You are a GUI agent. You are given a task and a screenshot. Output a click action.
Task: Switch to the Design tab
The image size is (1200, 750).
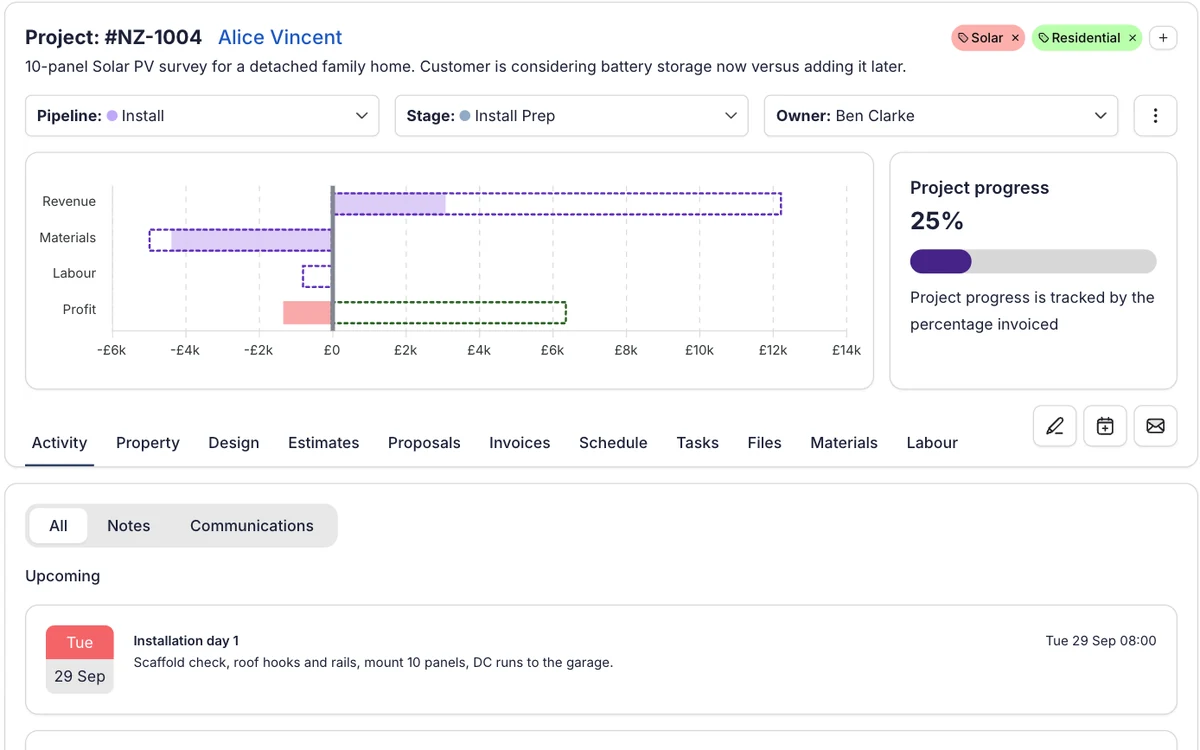(234, 443)
